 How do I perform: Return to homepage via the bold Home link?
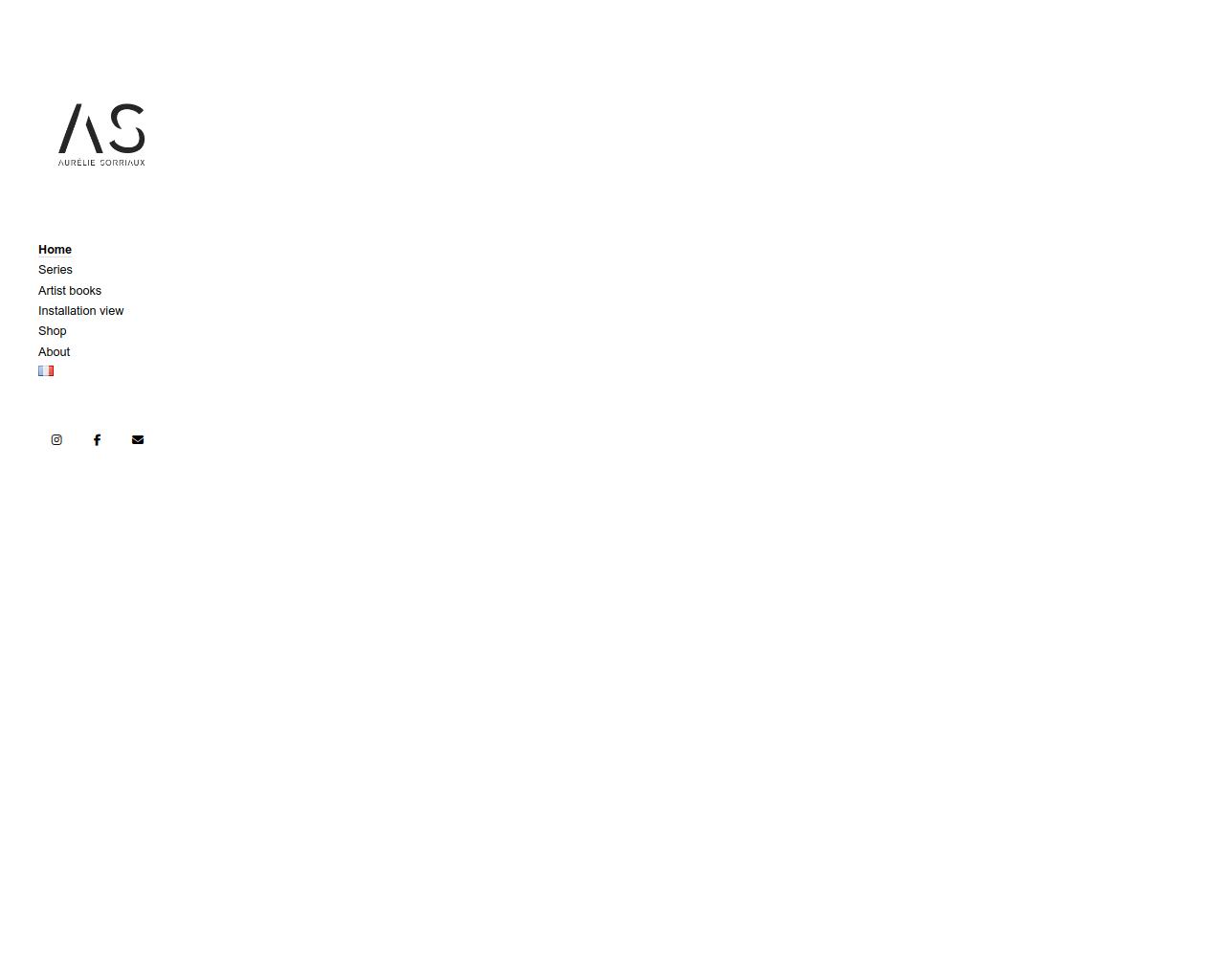point(55,250)
